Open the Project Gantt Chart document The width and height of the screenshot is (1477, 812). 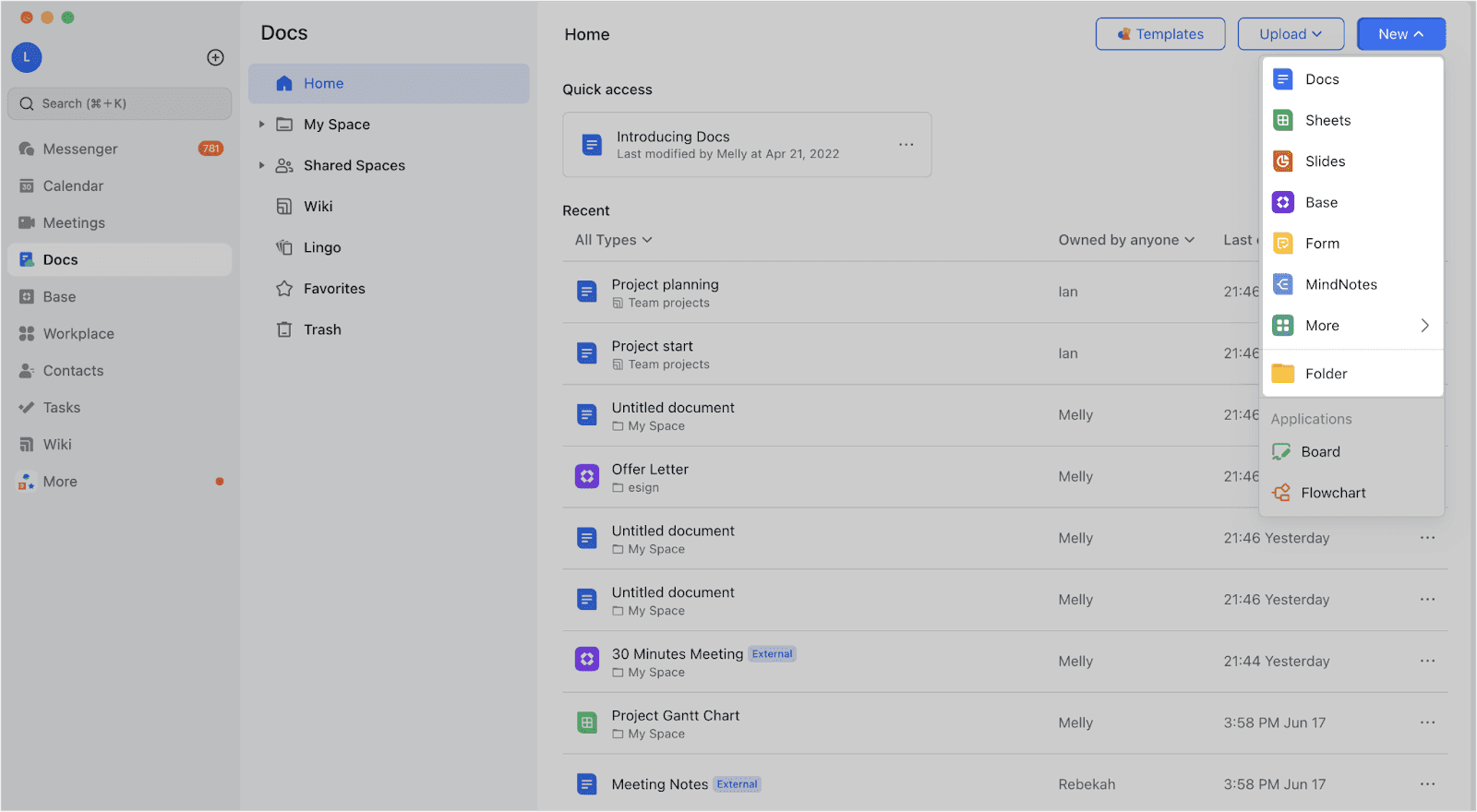point(676,716)
